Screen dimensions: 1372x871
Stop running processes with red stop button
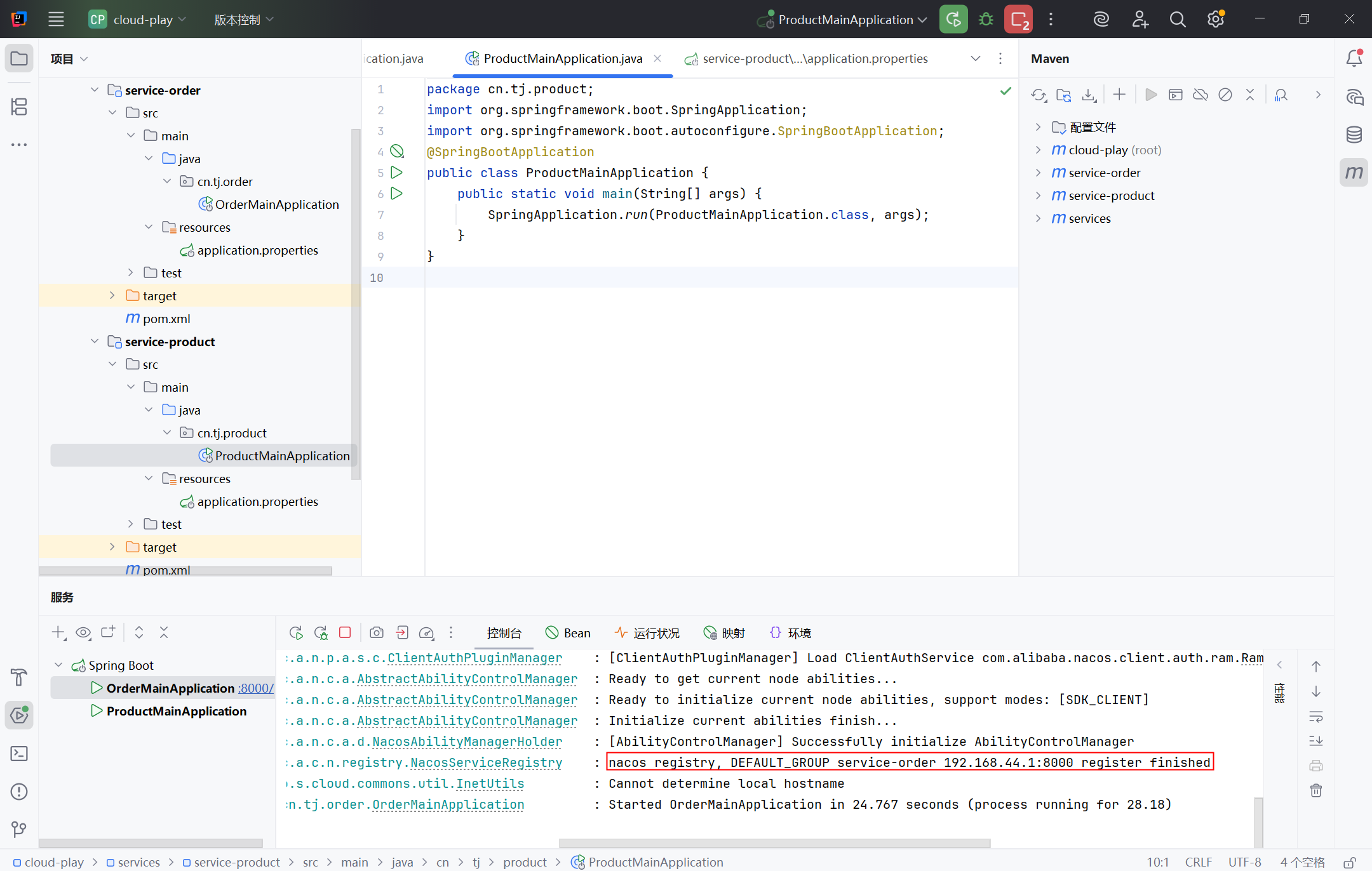1018,20
